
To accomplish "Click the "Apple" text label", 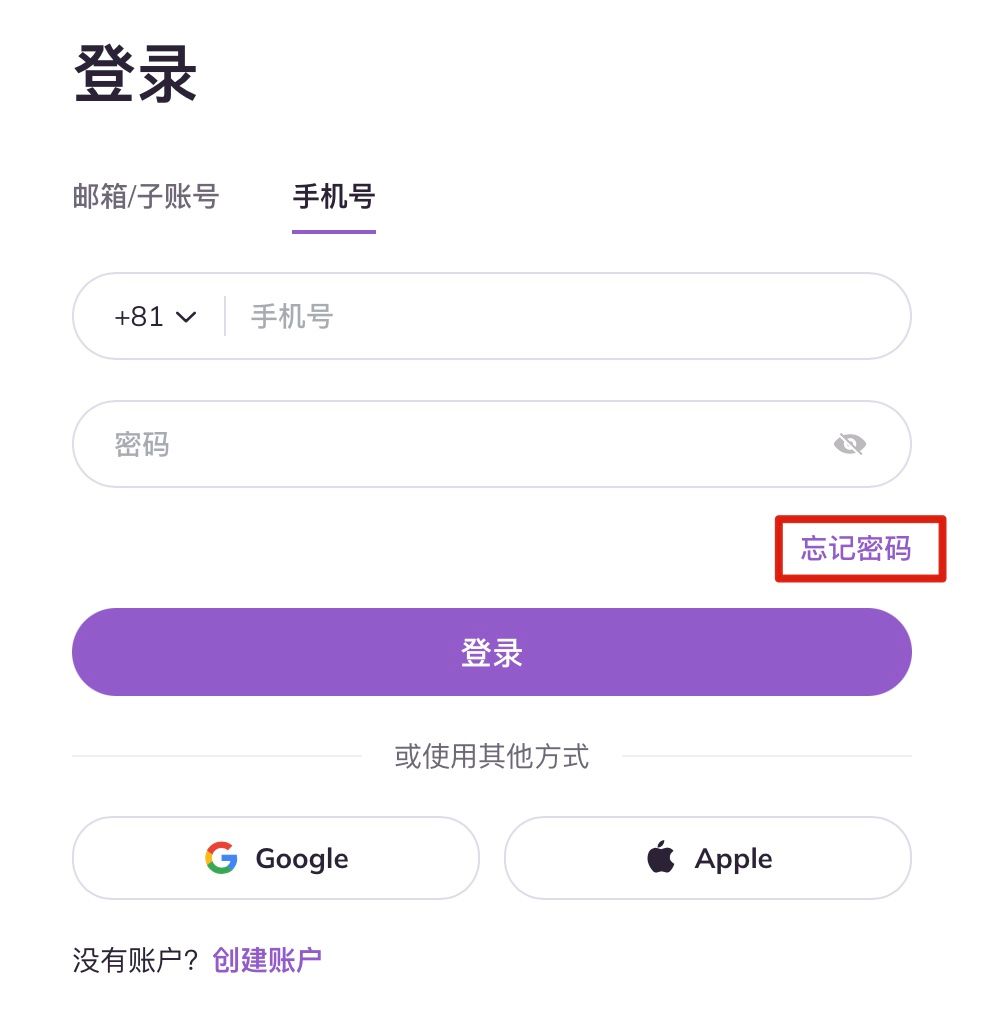I will (734, 859).
